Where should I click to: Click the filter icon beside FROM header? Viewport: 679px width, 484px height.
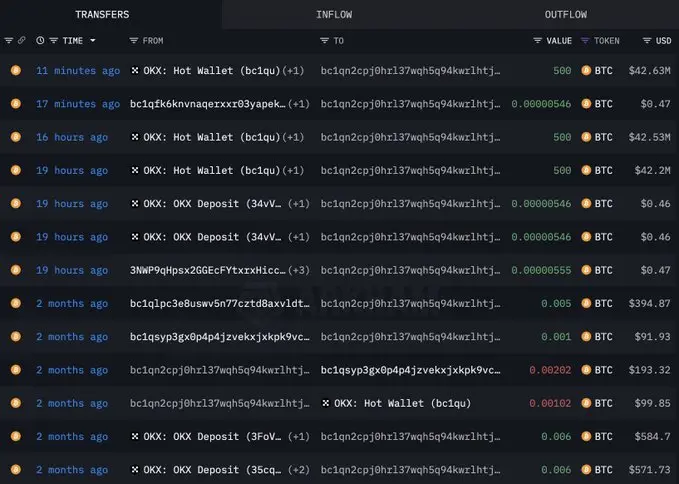tap(134, 41)
